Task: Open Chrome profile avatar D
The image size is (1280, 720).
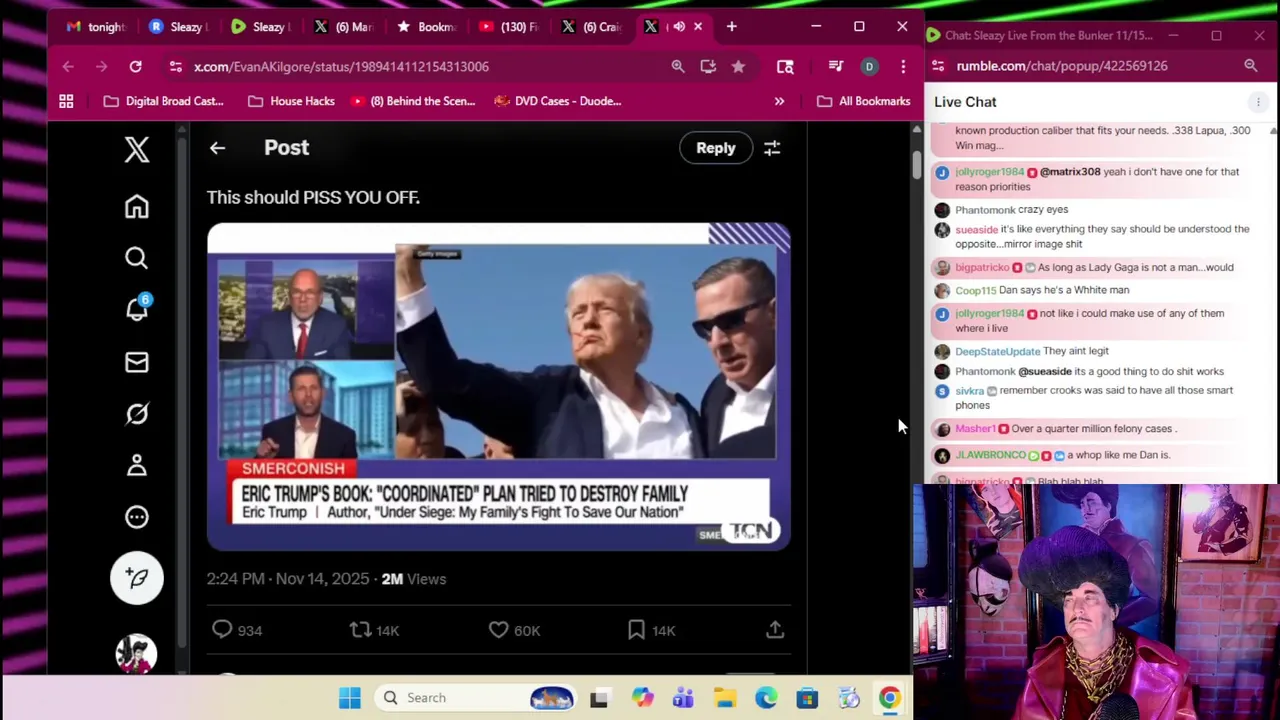Action: click(x=869, y=66)
